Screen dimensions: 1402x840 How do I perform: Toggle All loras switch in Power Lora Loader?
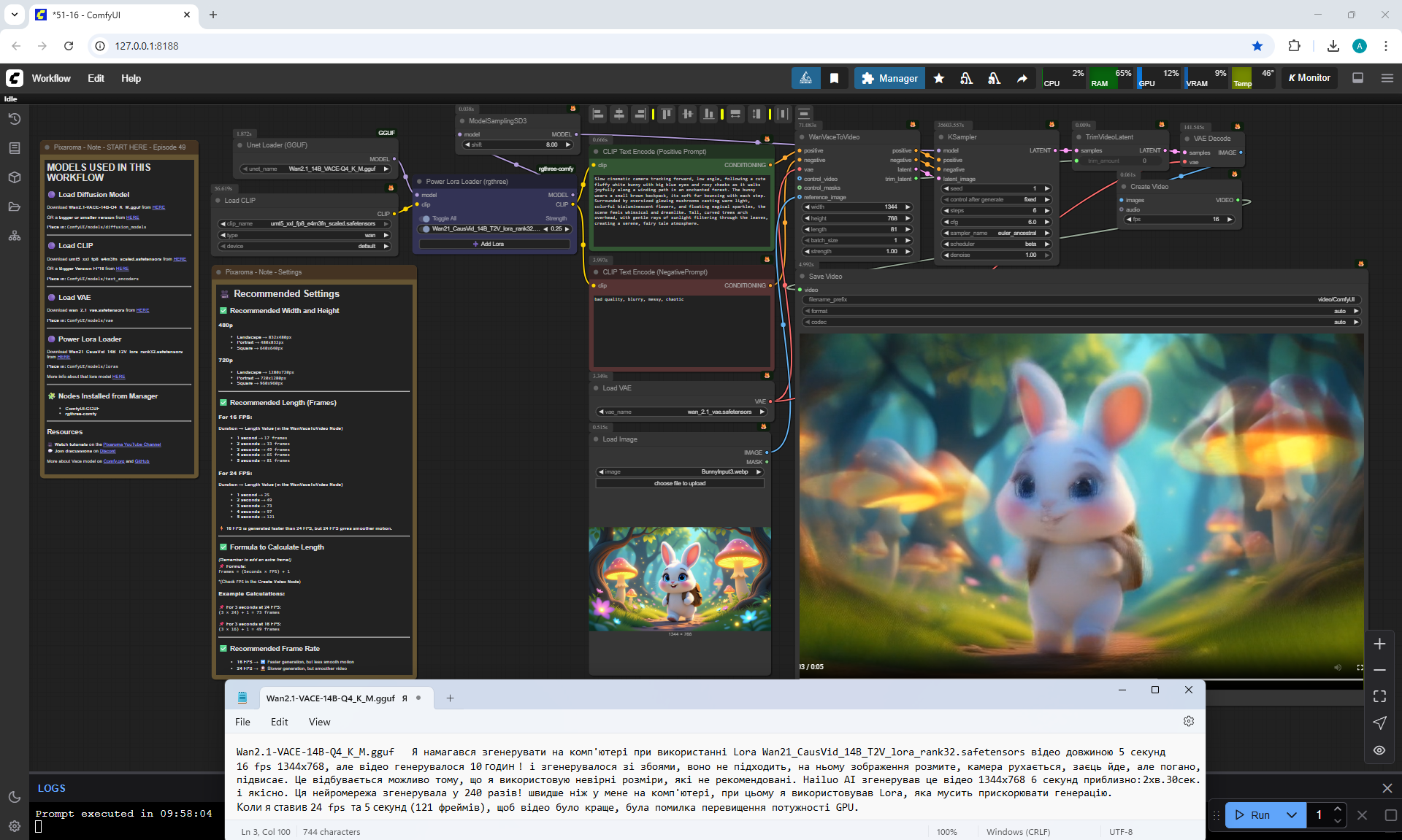click(426, 218)
